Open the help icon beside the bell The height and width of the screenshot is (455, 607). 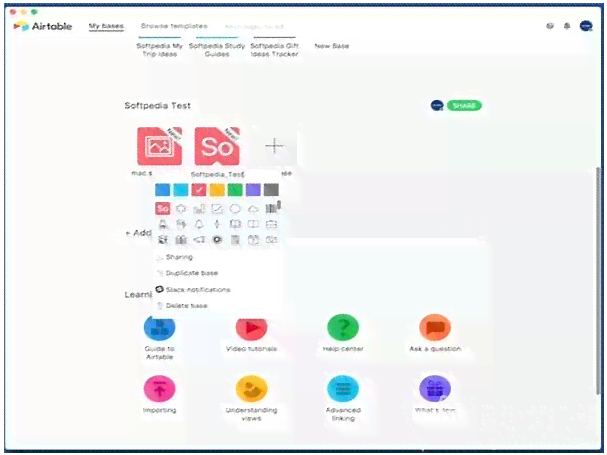pyautogui.click(x=550, y=26)
